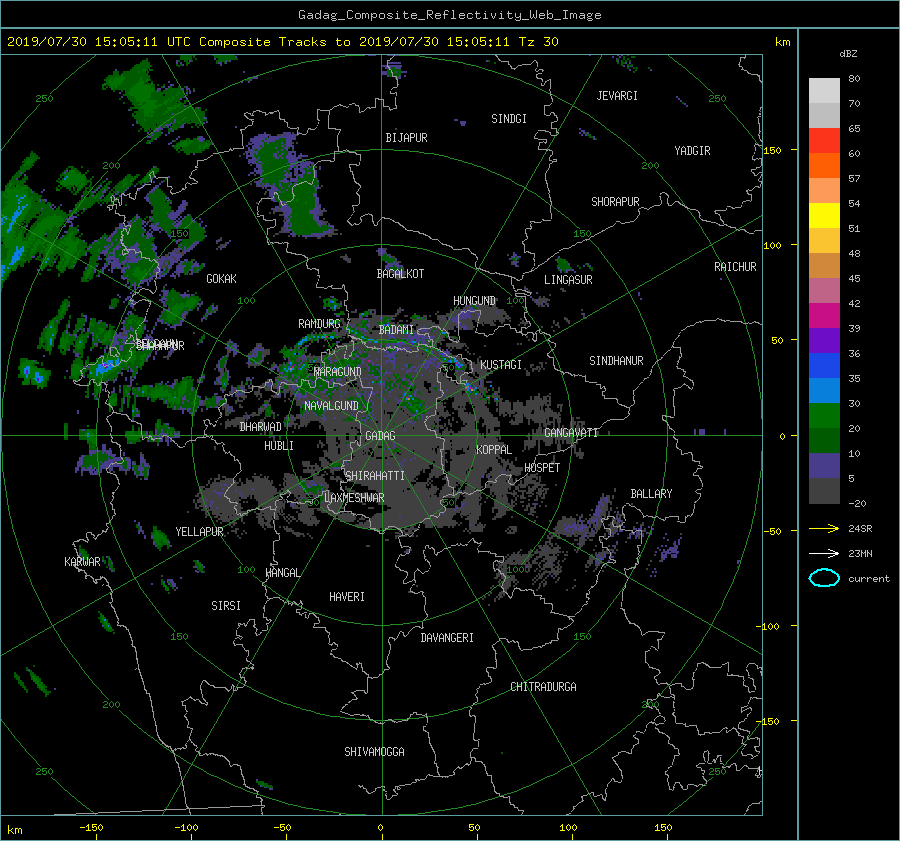Select the yellow 51 dBZ color swatch
The width and height of the screenshot is (900, 841).
(824, 216)
